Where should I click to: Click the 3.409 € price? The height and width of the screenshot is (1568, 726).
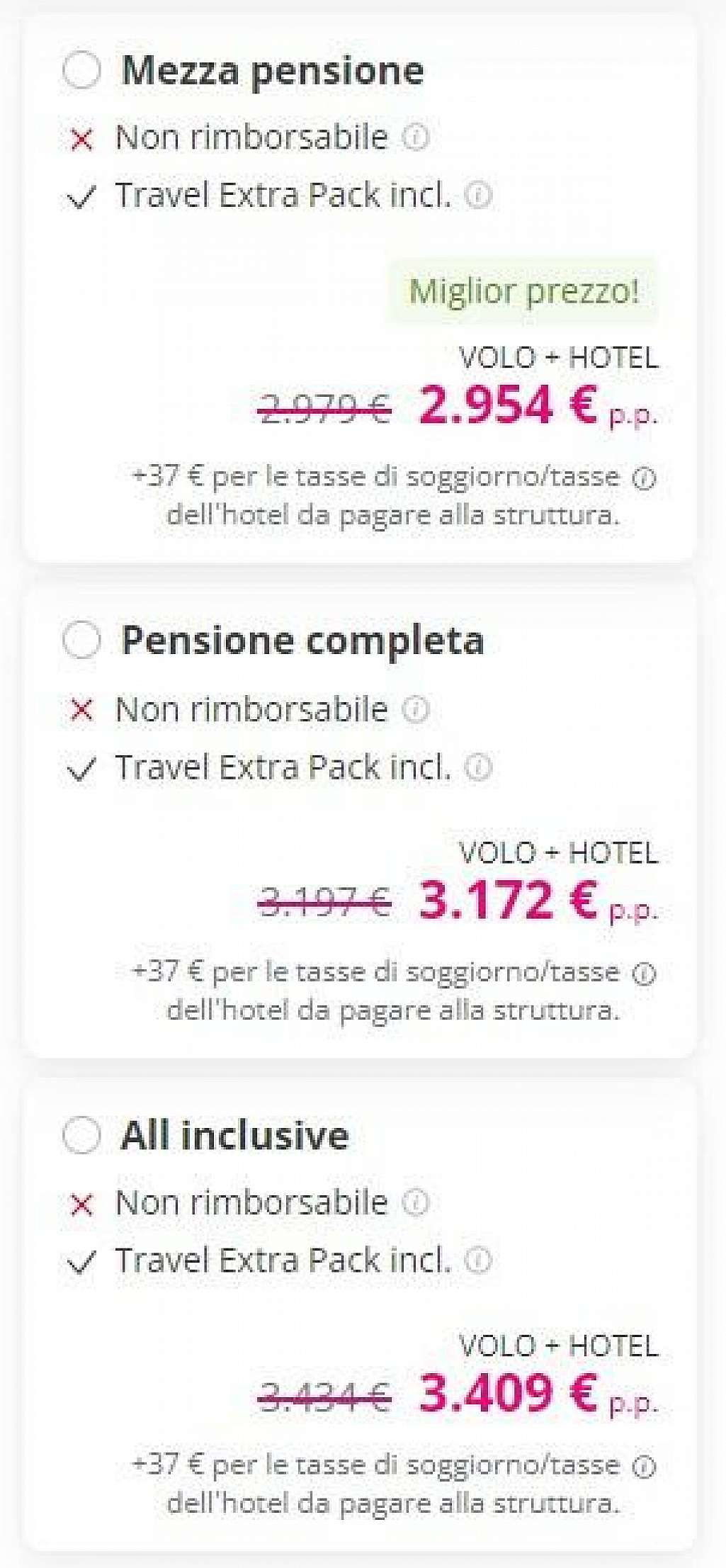tap(508, 1394)
